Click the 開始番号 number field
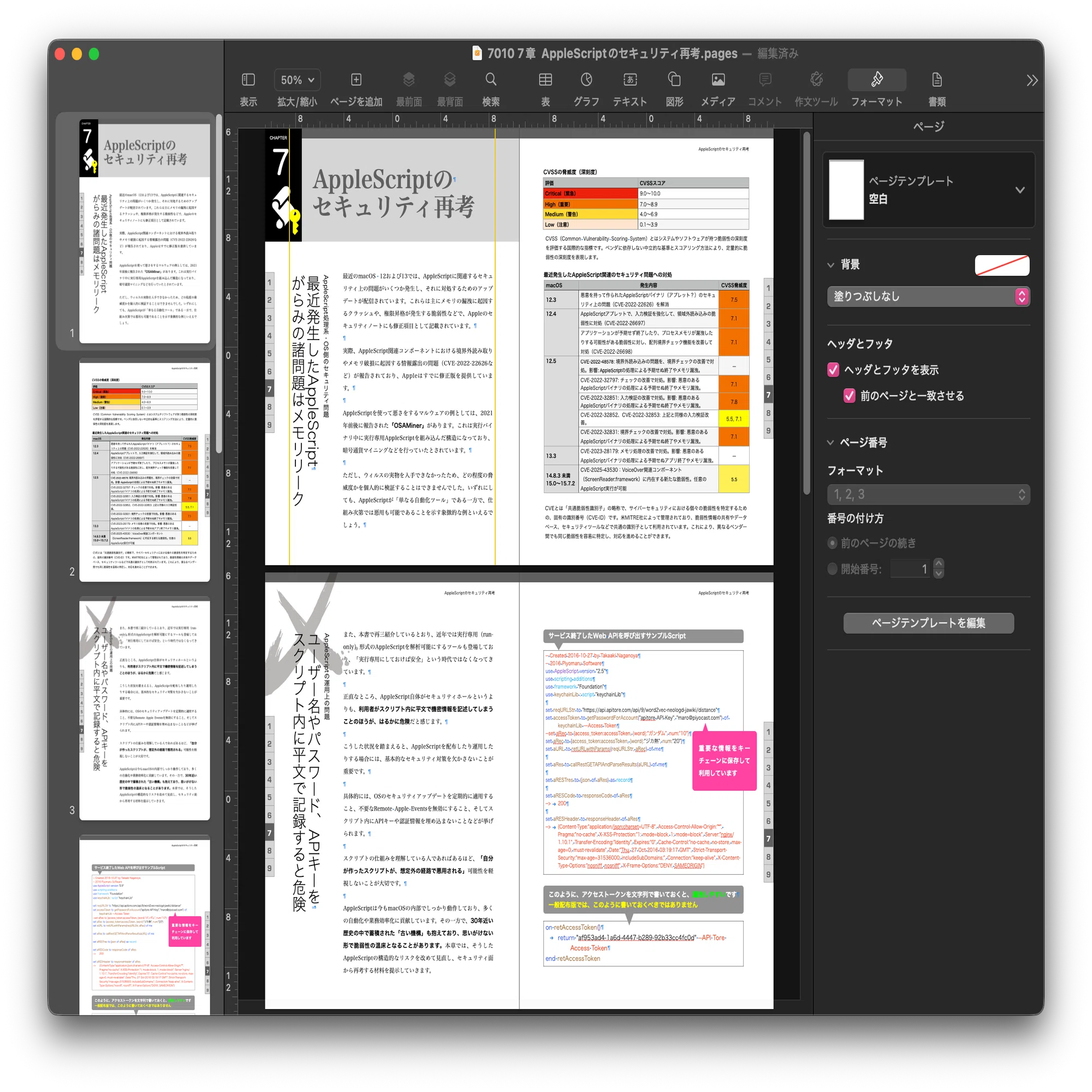The height and width of the screenshot is (1092, 1092). 910,568
